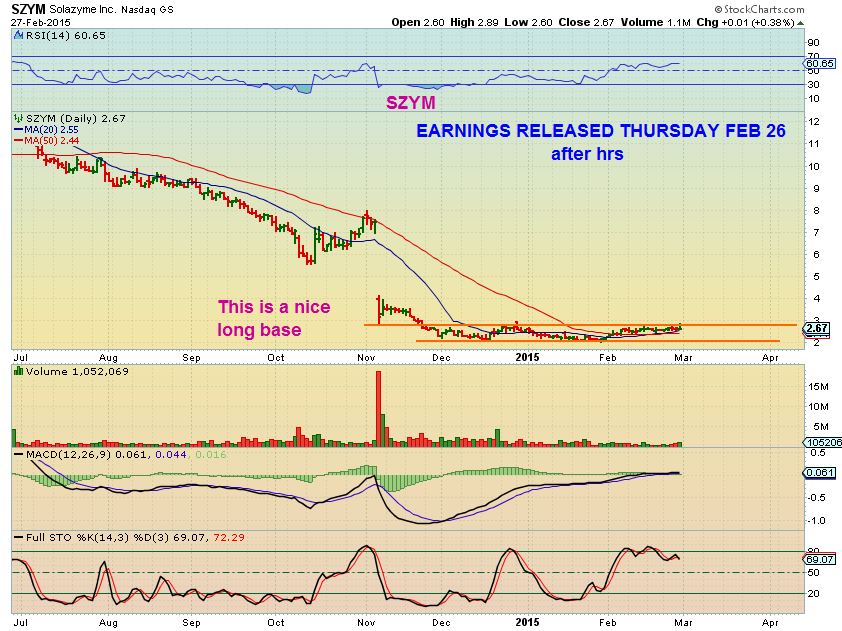Click the Solazyme Inc. company name

tap(83, 9)
